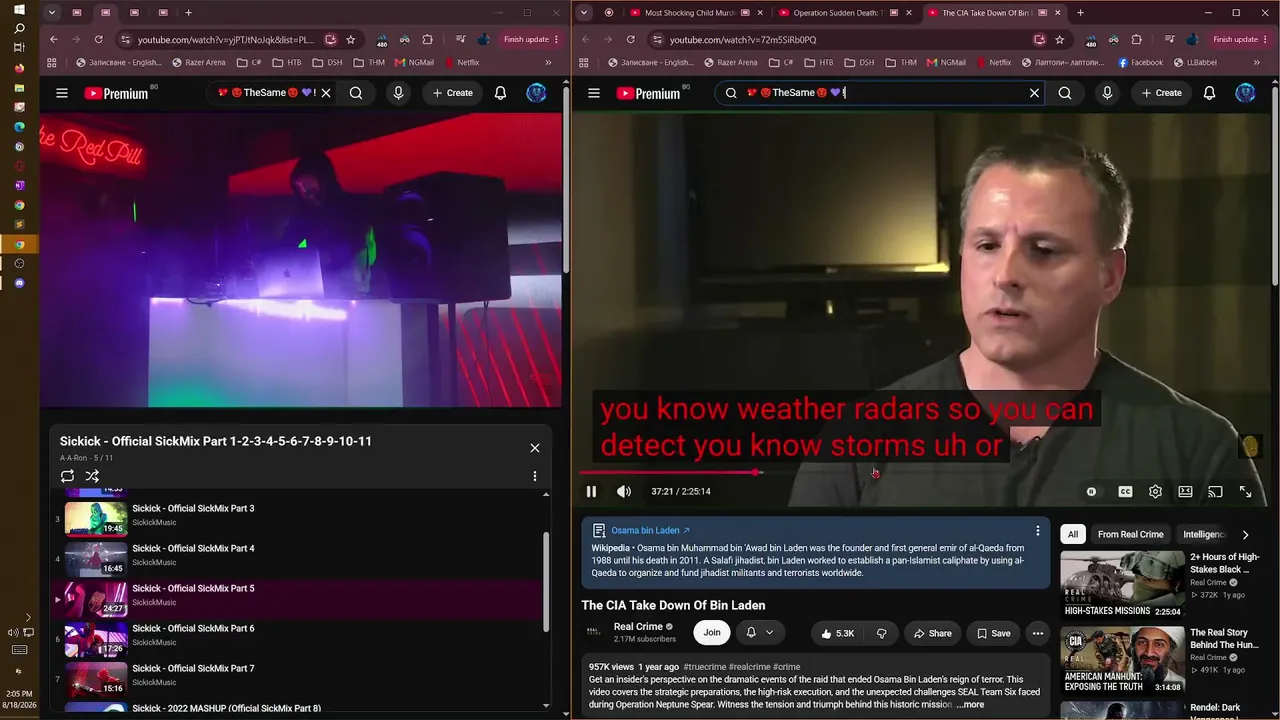The image size is (1280, 720).
Task: Open more actions menu beside Save
Action: (x=1037, y=633)
